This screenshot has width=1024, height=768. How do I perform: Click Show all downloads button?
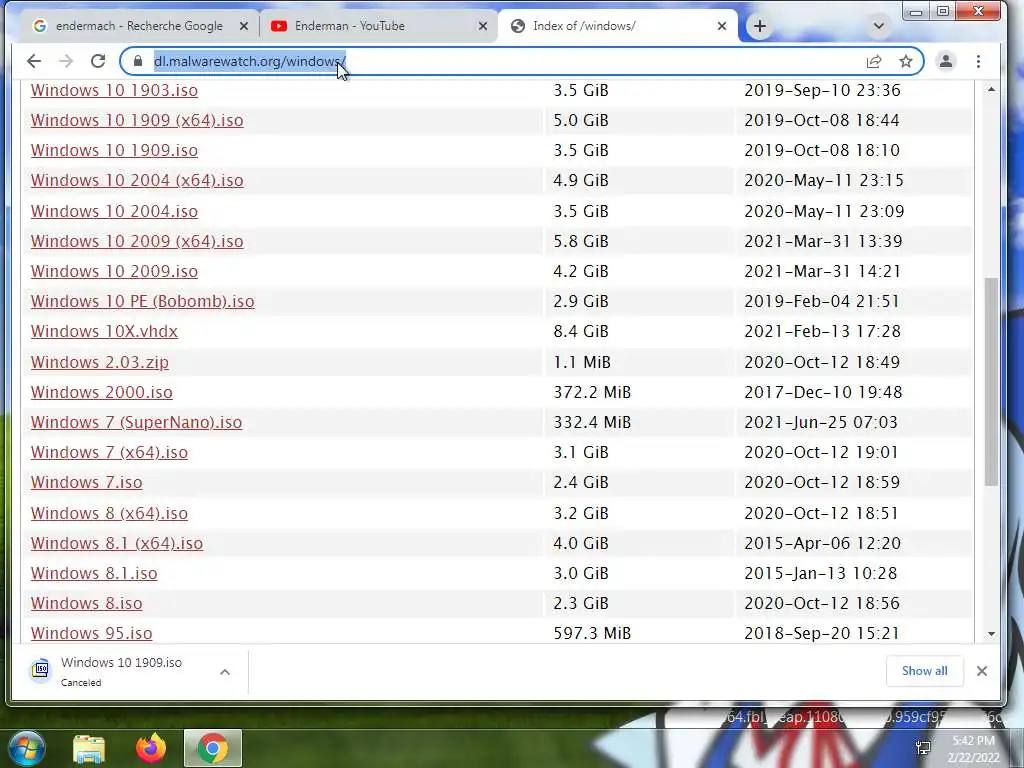(924, 671)
